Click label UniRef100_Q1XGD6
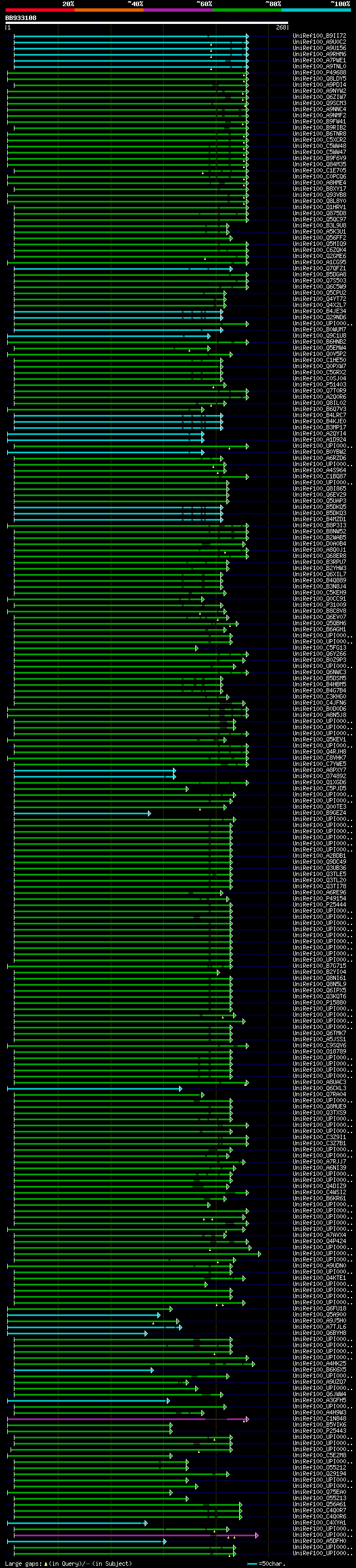 319,782
